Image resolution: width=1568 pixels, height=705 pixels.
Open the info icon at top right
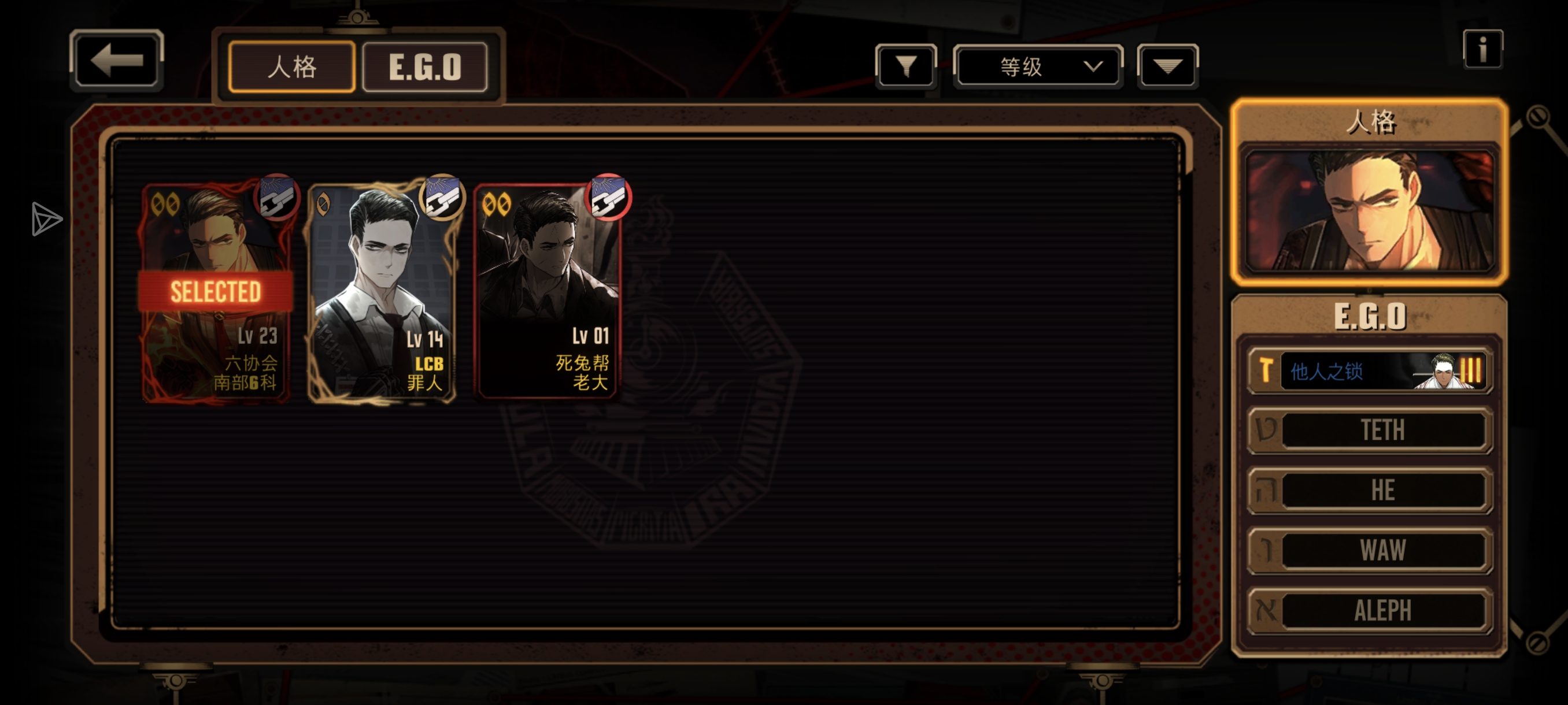point(1482,49)
